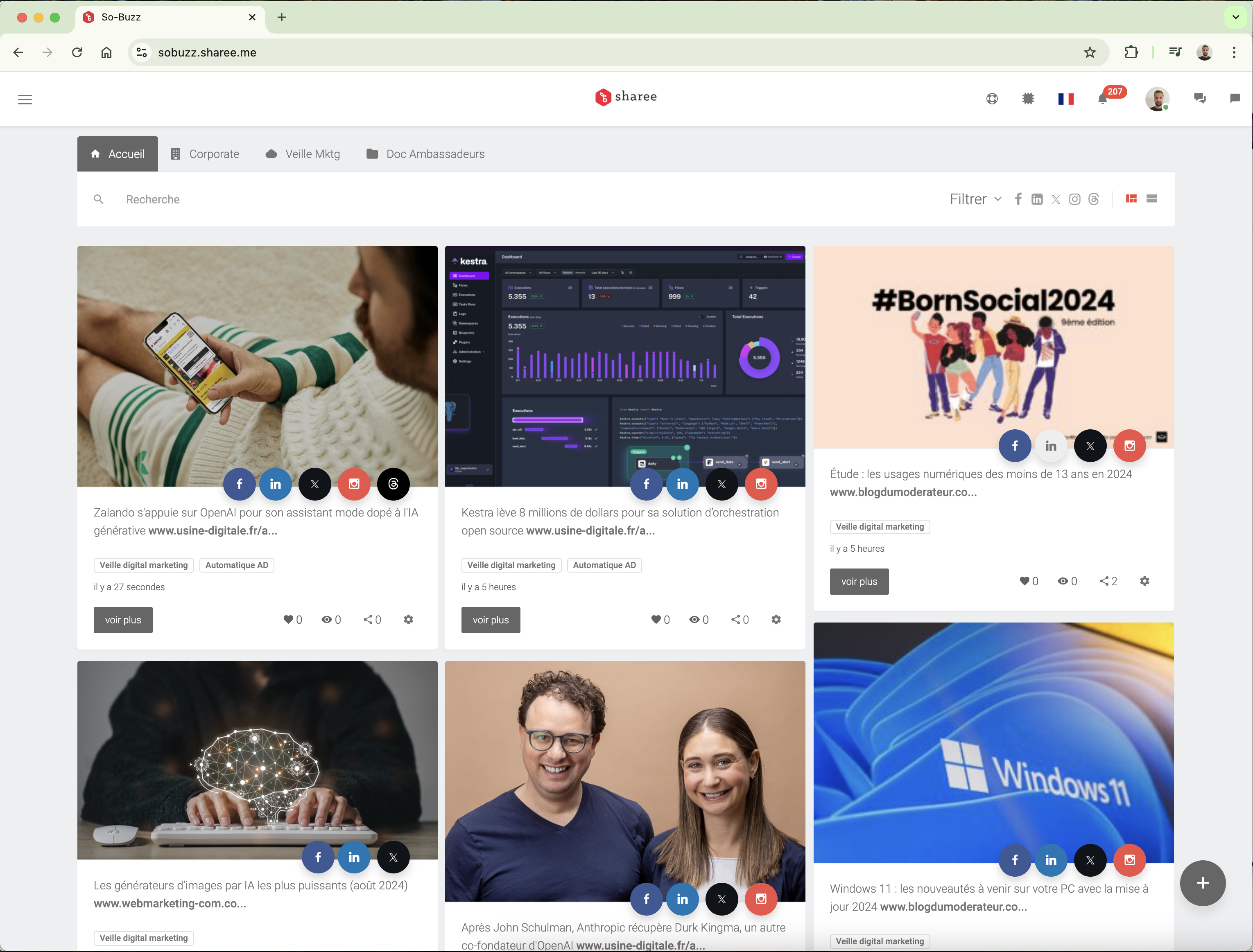Image resolution: width=1253 pixels, height=952 pixels.
Task: Open settings gear on Zalando card
Action: coord(408,619)
